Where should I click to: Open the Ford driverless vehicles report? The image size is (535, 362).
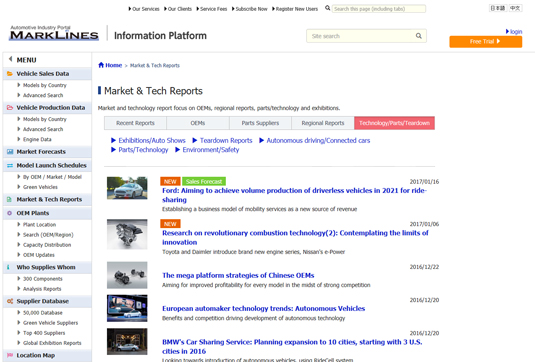tap(294, 195)
